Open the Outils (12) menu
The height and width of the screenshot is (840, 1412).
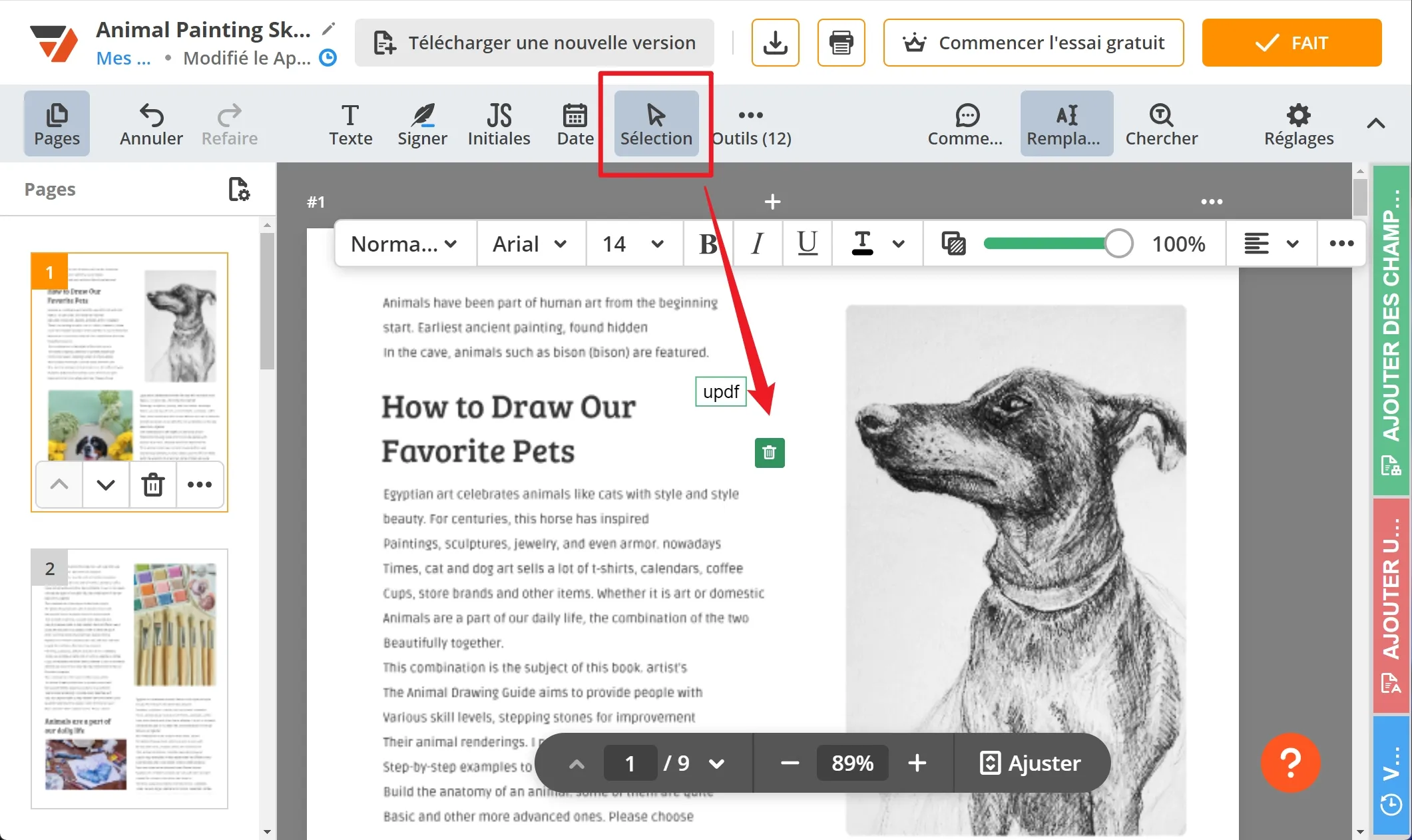coord(751,123)
